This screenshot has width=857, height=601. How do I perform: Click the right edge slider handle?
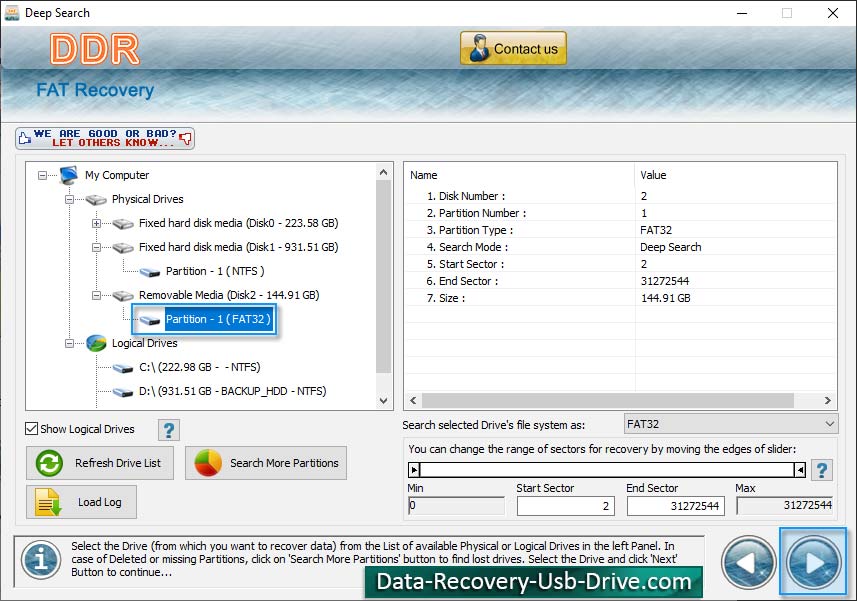800,470
